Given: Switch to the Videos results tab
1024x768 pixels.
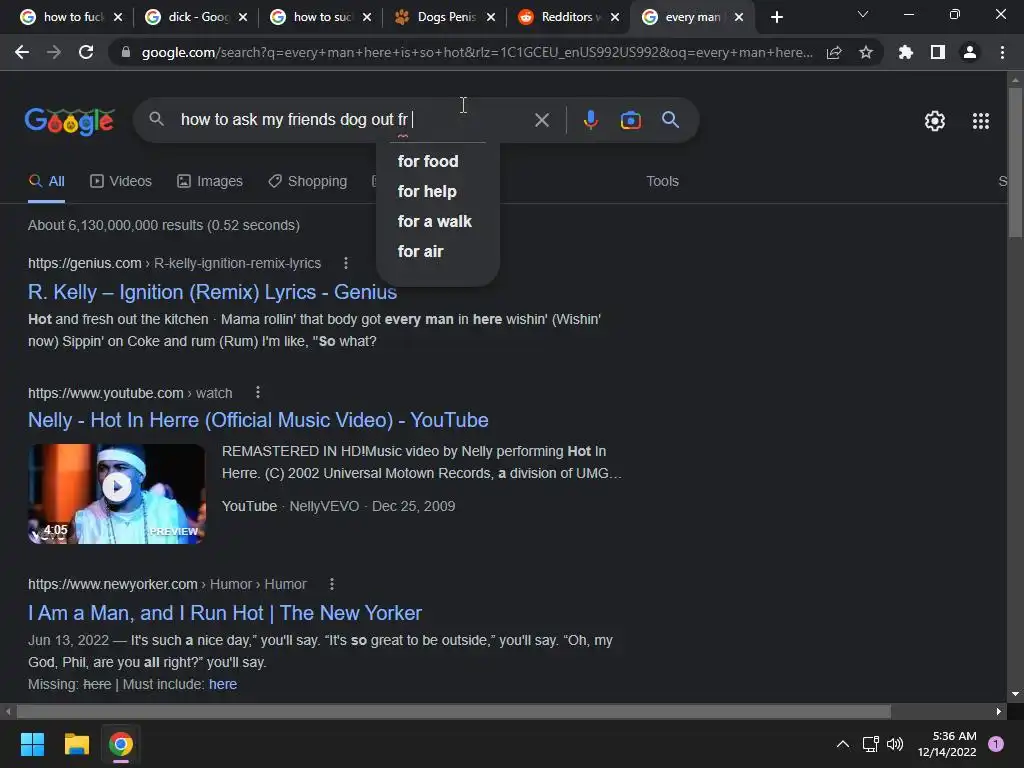Looking at the screenshot, I should (121, 182).
